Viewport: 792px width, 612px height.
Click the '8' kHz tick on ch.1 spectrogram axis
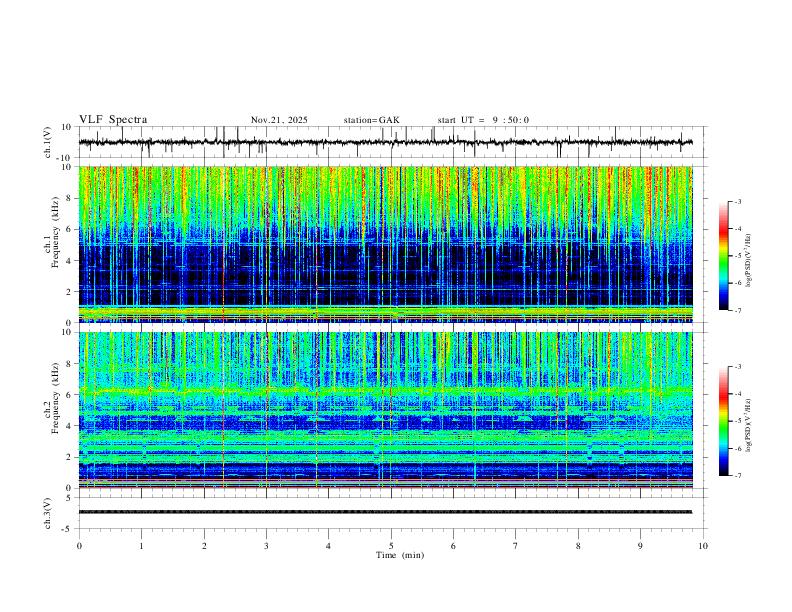point(70,198)
